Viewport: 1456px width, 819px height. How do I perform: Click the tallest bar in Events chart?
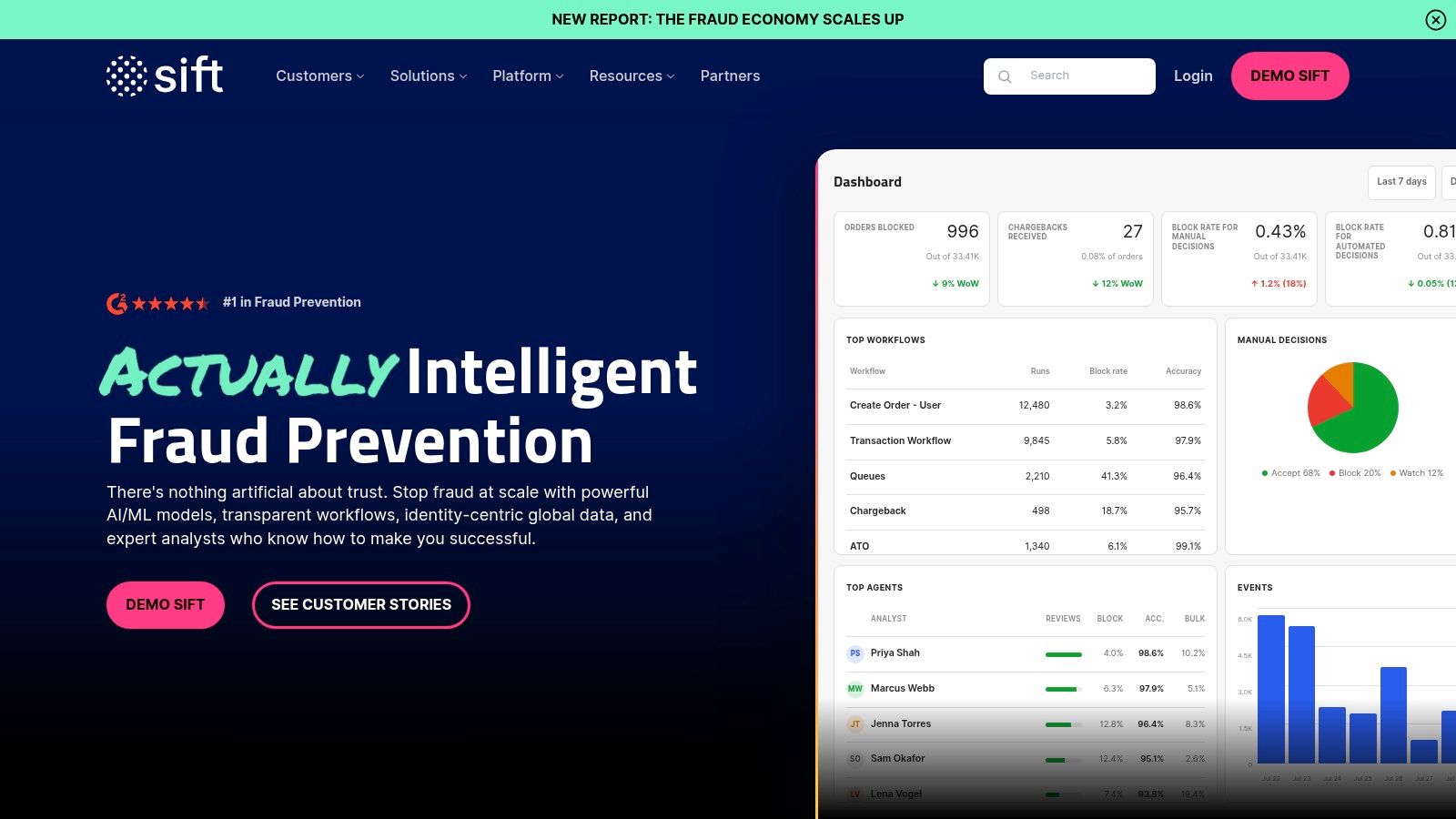coord(1271,689)
